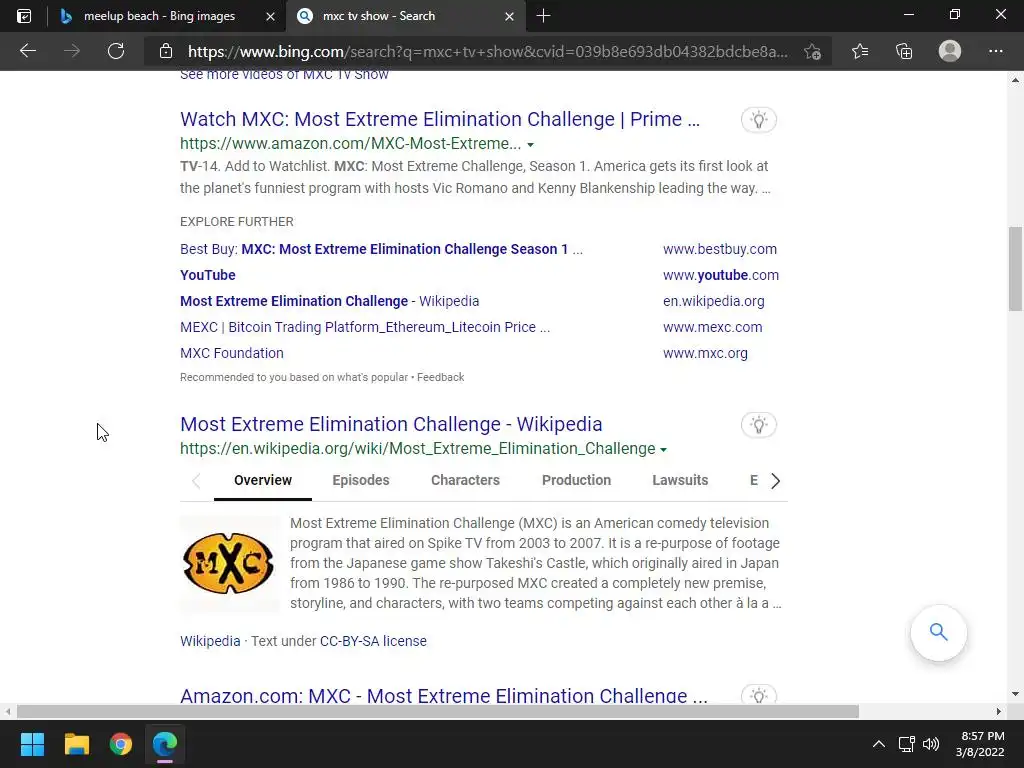The image size is (1024, 768).
Task: Show hidden system tray icons
Action: coord(879,744)
